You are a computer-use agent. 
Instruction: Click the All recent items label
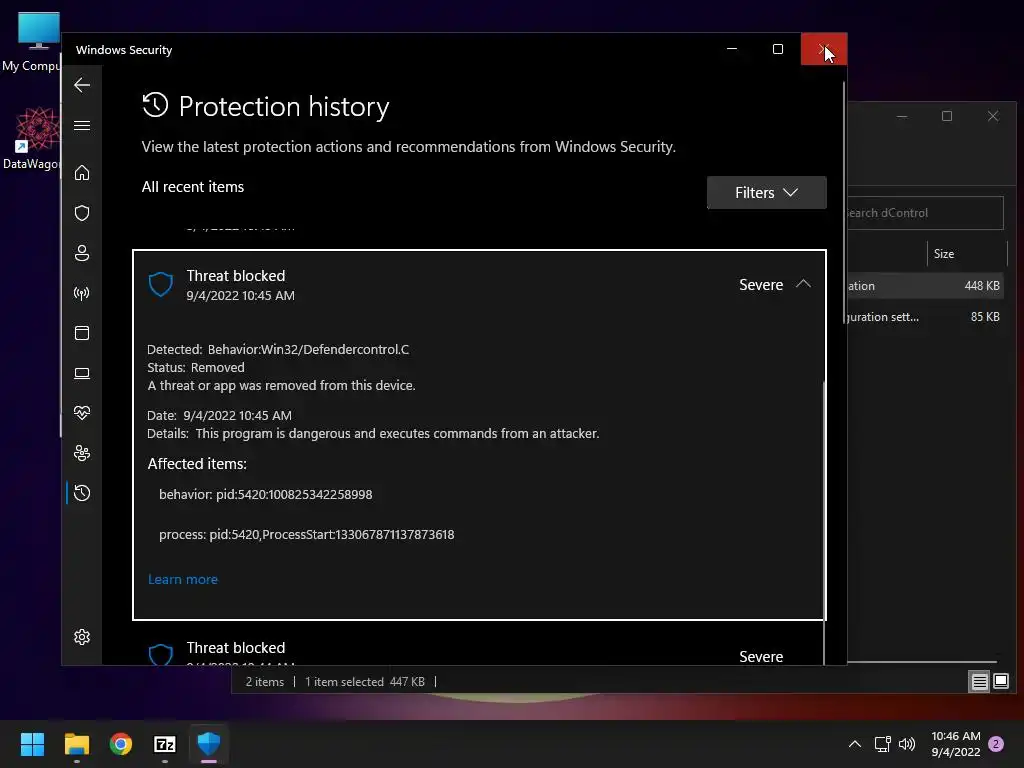point(193,187)
